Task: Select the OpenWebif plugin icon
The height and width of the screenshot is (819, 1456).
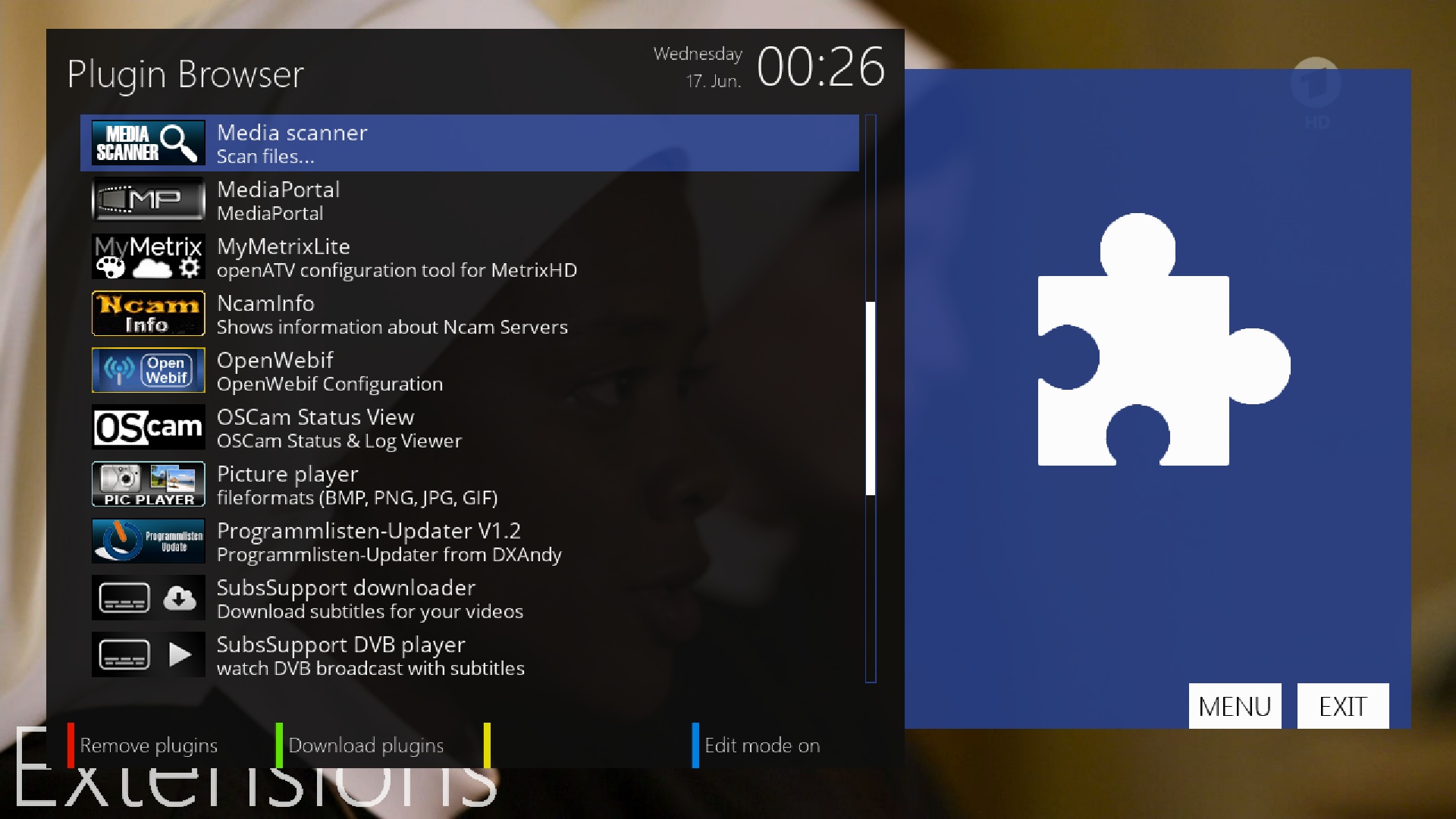Action: tap(147, 371)
